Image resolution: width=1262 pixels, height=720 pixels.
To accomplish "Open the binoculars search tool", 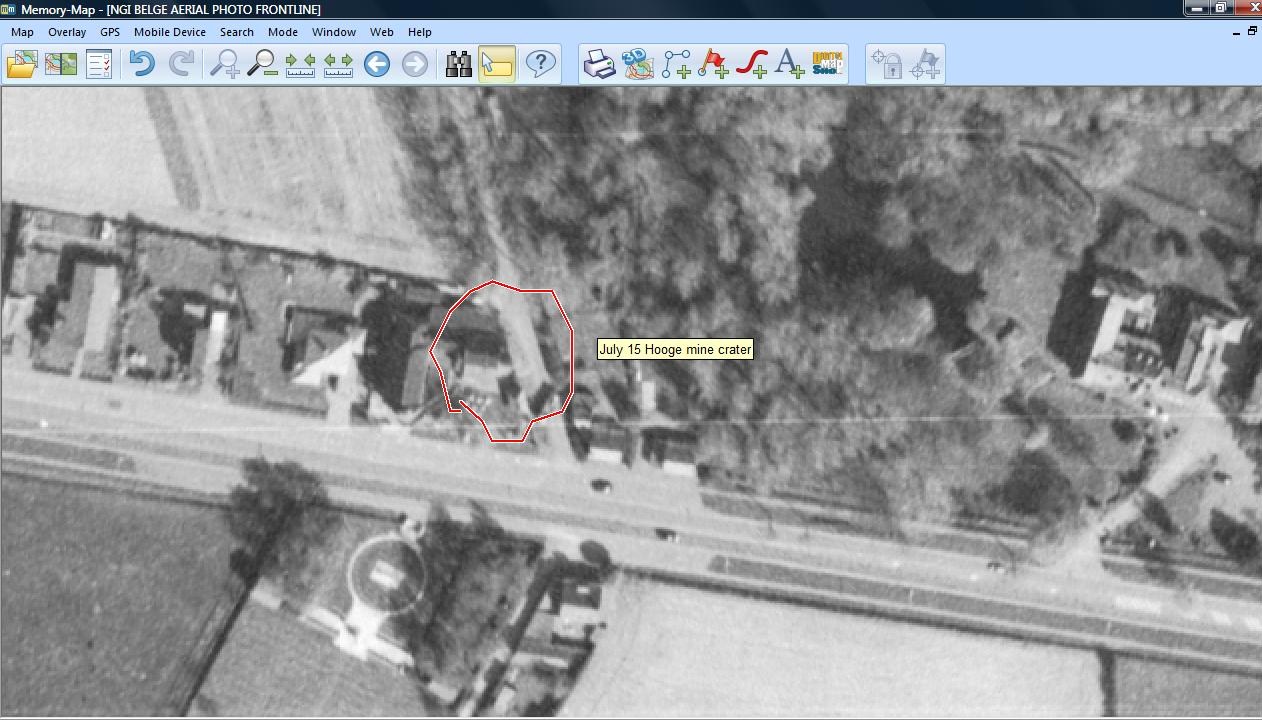I will [x=458, y=64].
